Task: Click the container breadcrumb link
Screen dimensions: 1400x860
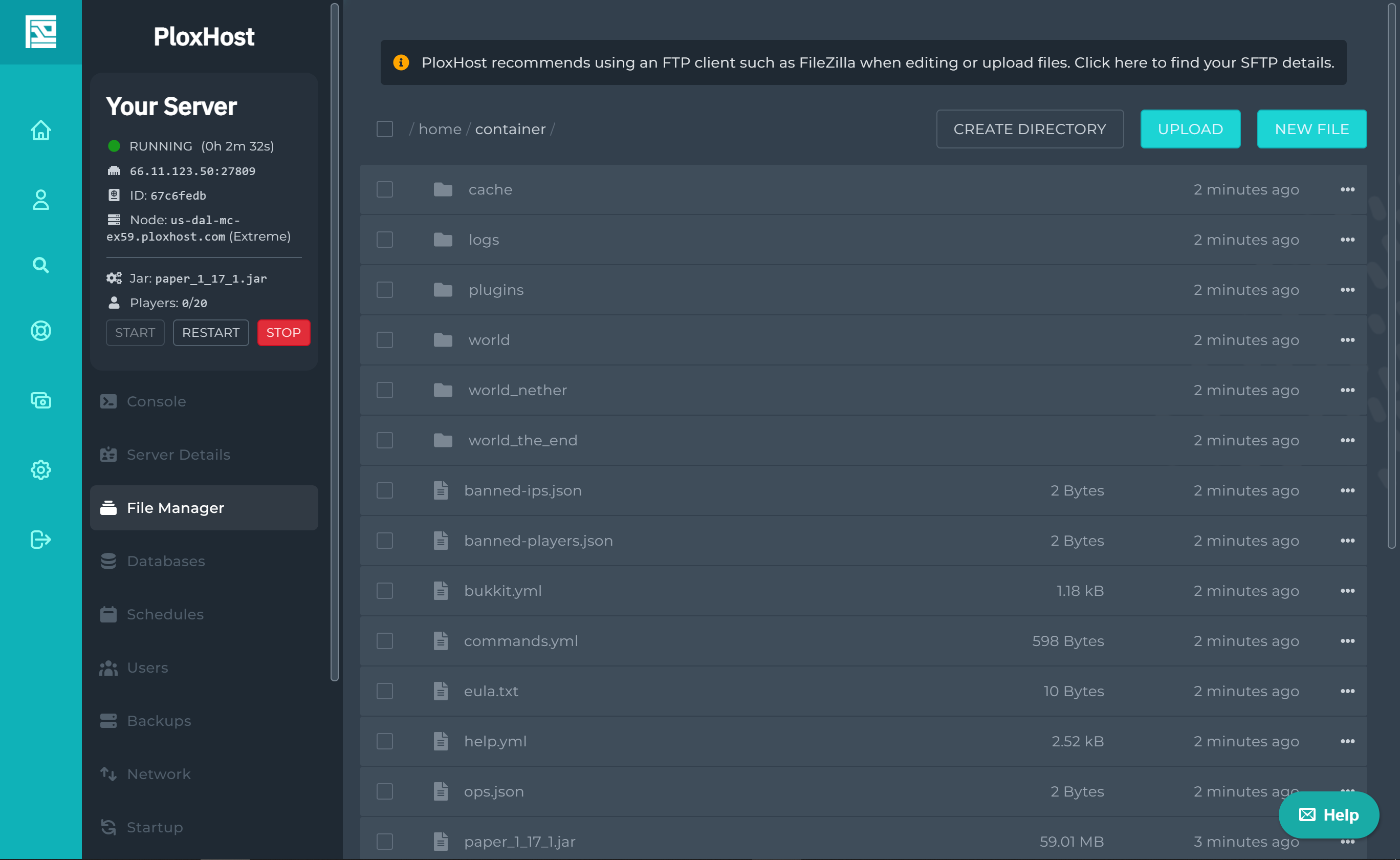Action: click(x=511, y=129)
